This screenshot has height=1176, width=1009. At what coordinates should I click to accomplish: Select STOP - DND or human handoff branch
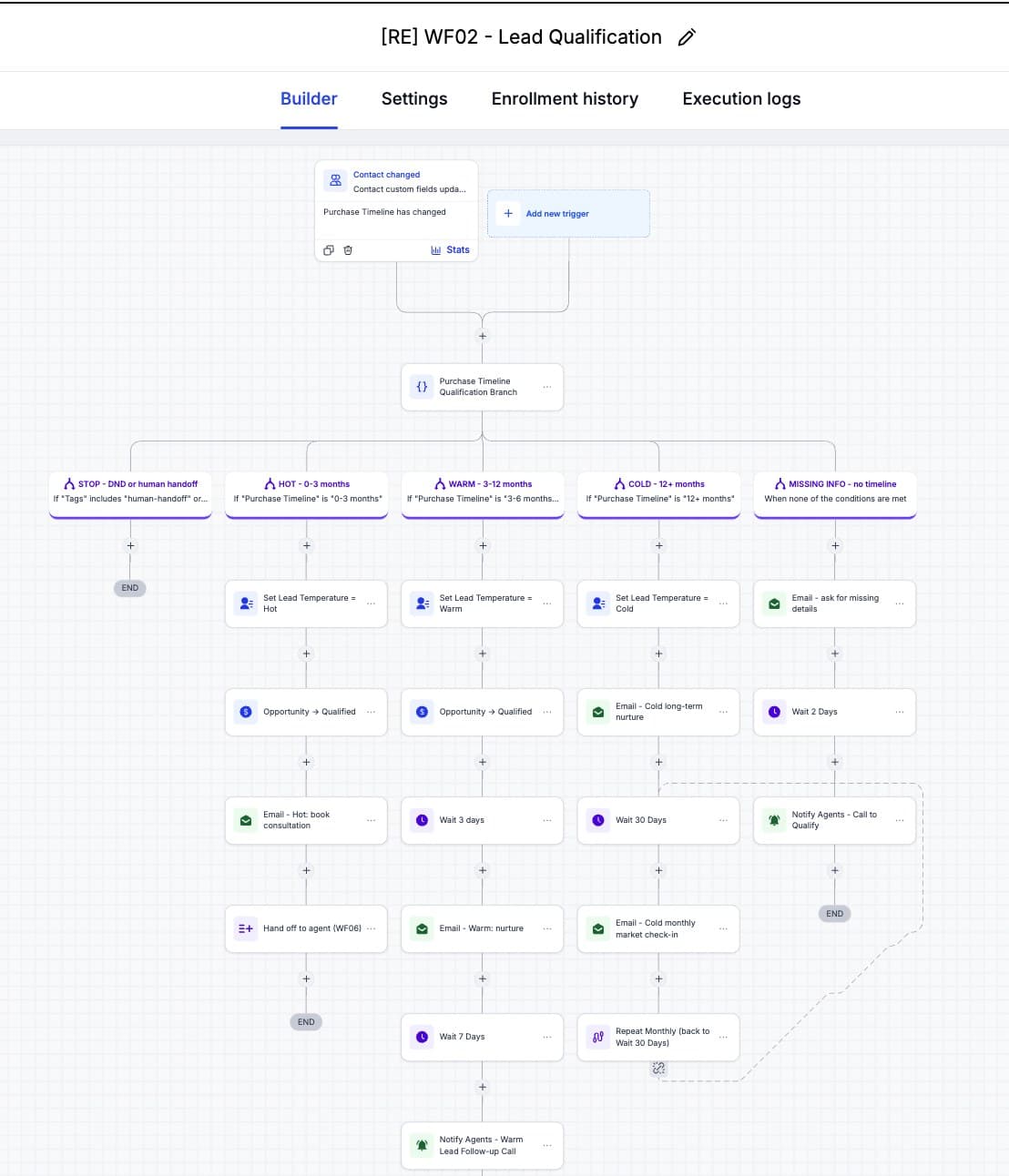click(x=130, y=493)
